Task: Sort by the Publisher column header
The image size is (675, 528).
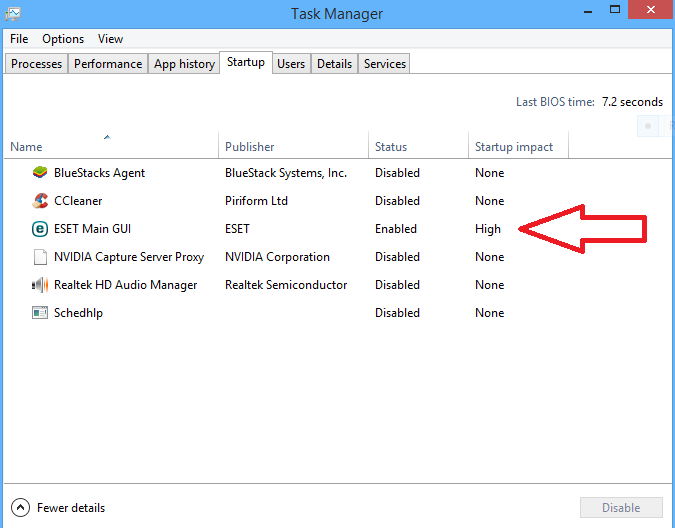Action: [294, 146]
